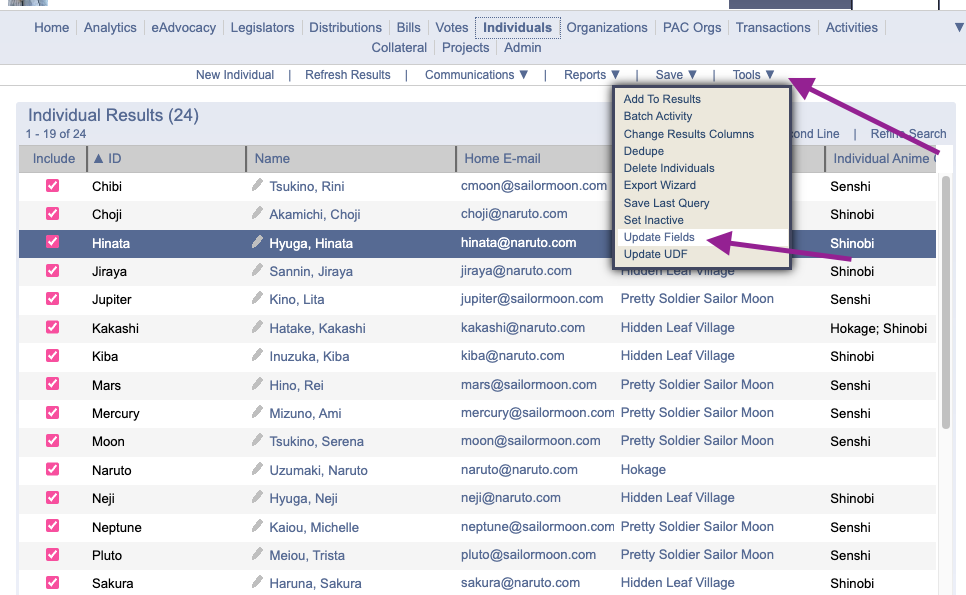Edit Kaiou, Michelle via pencil icon
Image resolution: width=966 pixels, height=595 pixels.
click(257, 526)
